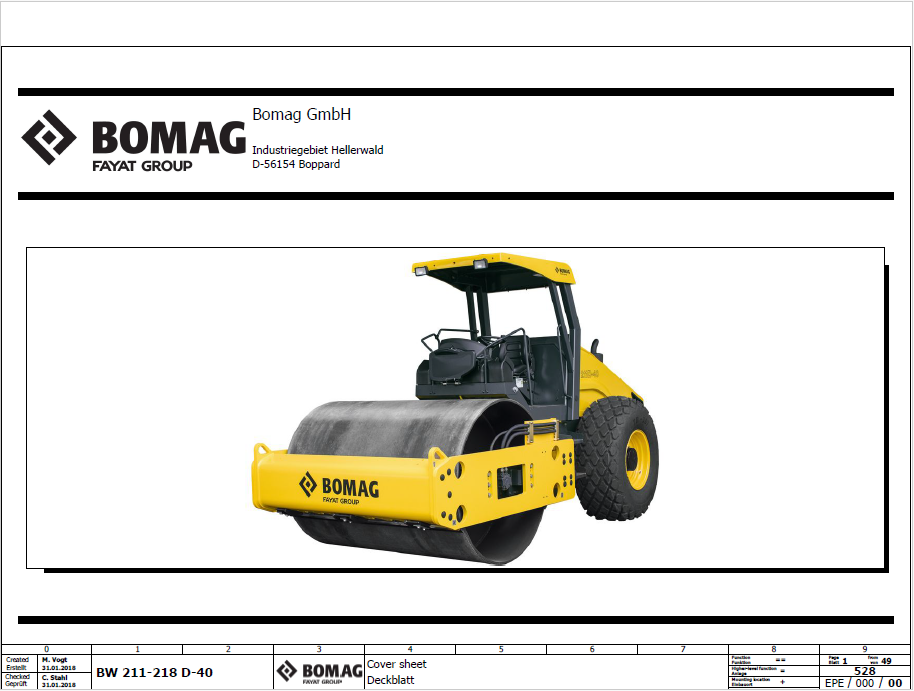Click the small BOMAG logo in title block
This screenshot has width=914, height=691.
[x=319, y=672]
